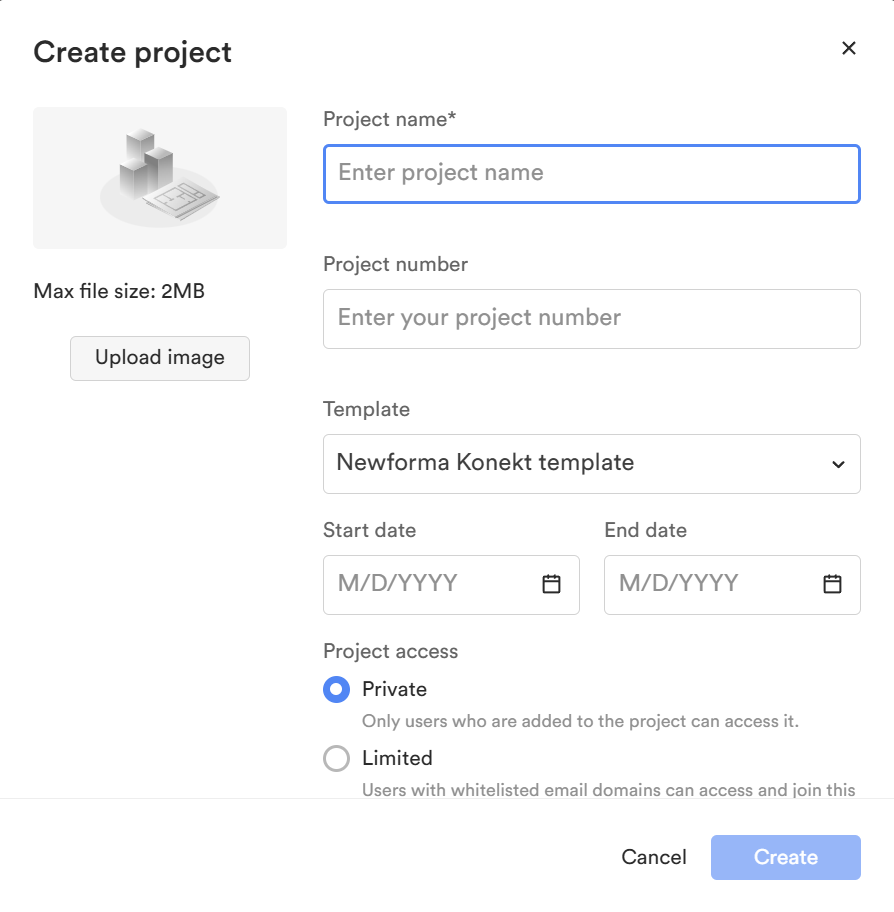The width and height of the screenshot is (894, 912).
Task: Click into the Start date M/D/YYYY field
Action: point(430,585)
